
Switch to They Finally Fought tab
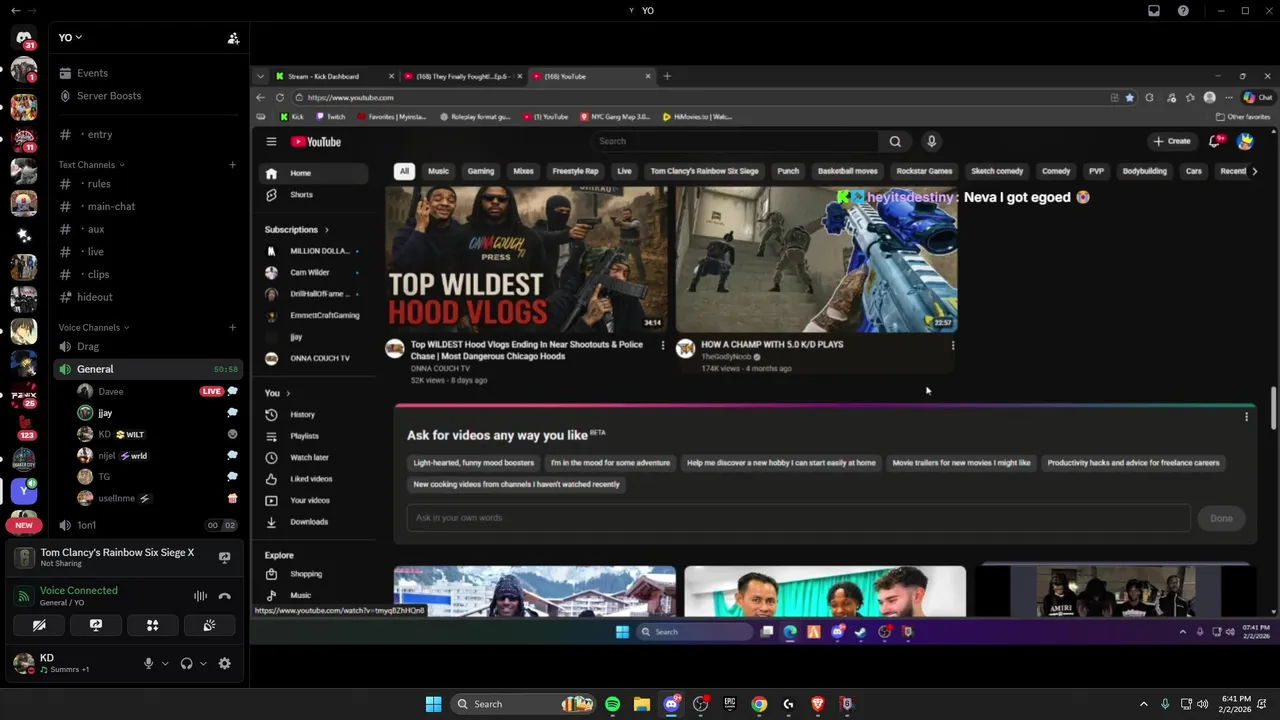point(463,76)
